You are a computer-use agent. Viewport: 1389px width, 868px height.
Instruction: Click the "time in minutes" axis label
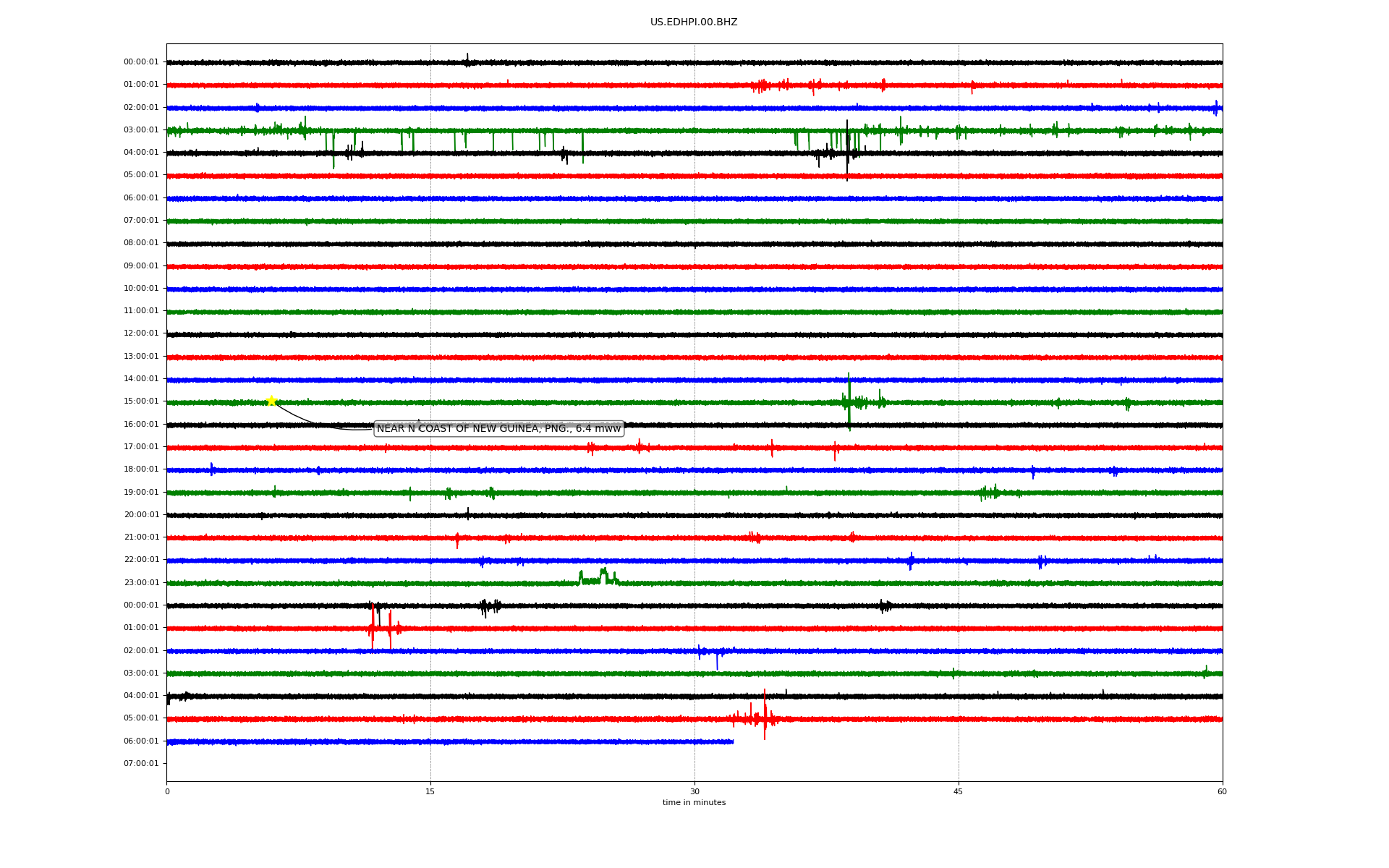[694, 802]
